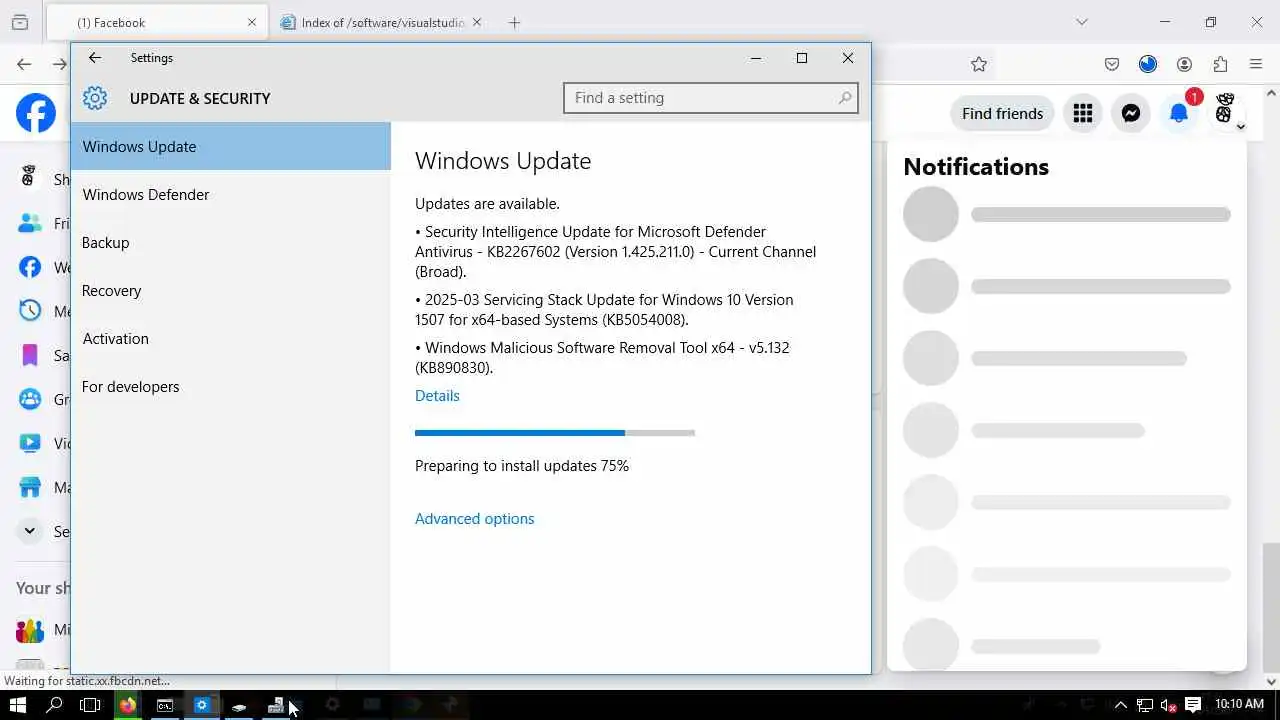
Task: Switch to the Index of /software/visualstudio tab
Action: coord(382,22)
